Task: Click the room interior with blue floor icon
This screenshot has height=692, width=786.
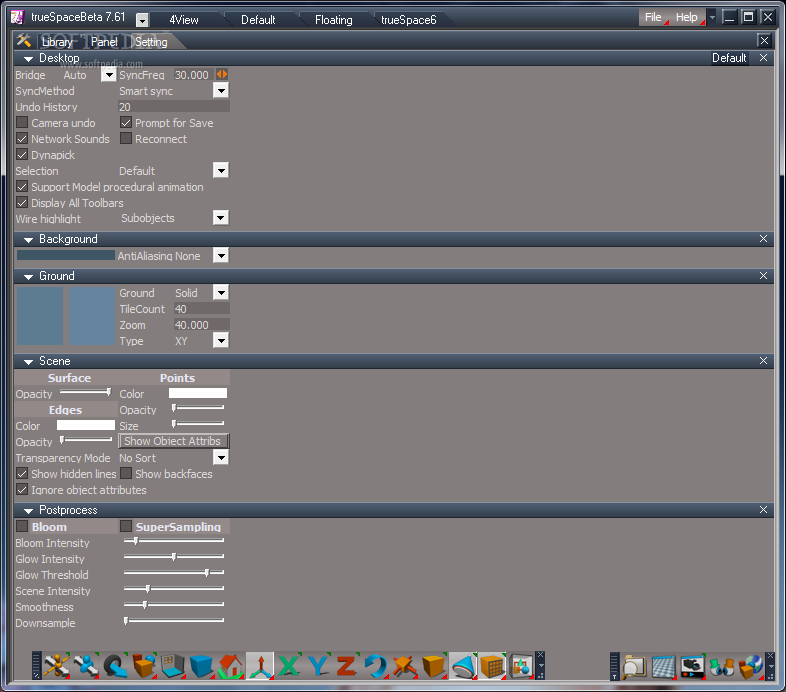Action: click(173, 666)
